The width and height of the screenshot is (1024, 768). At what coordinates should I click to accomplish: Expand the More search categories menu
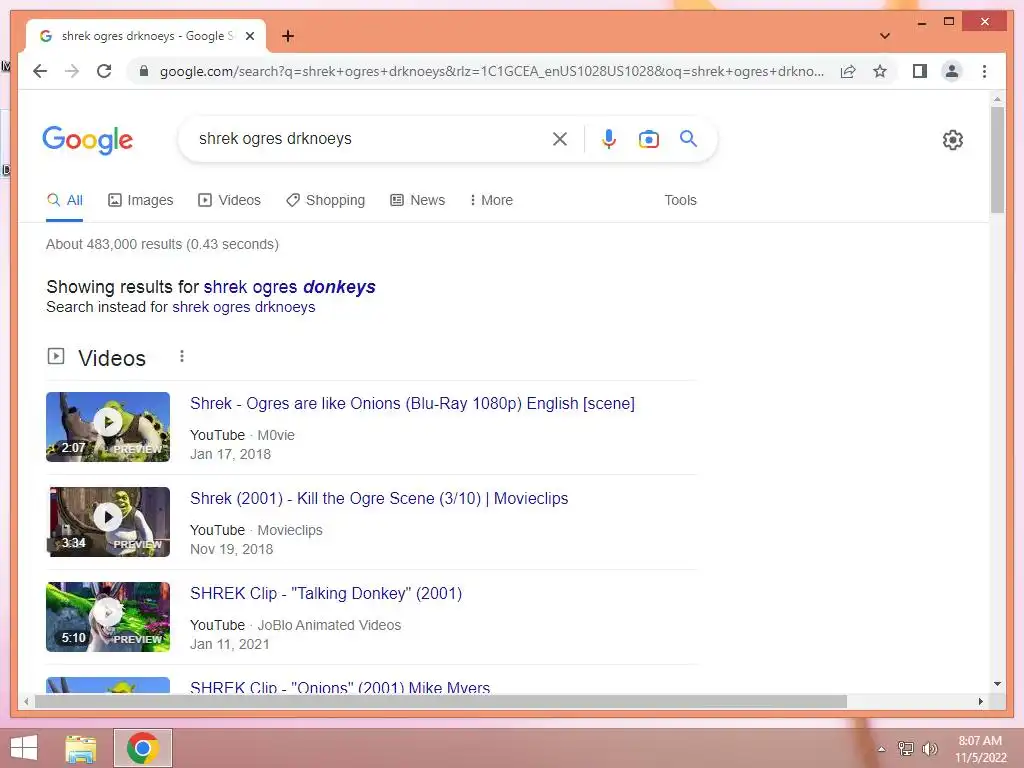(x=491, y=200)
